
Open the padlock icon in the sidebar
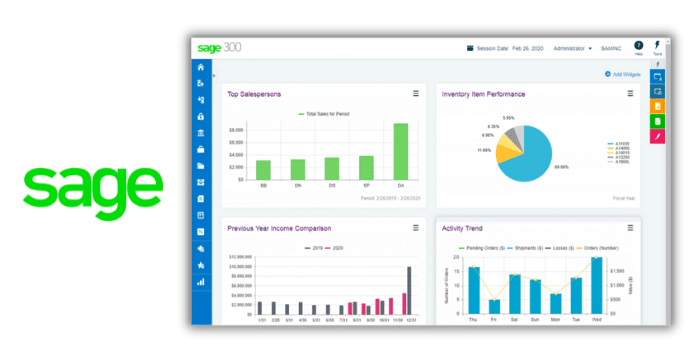point(201,117)
